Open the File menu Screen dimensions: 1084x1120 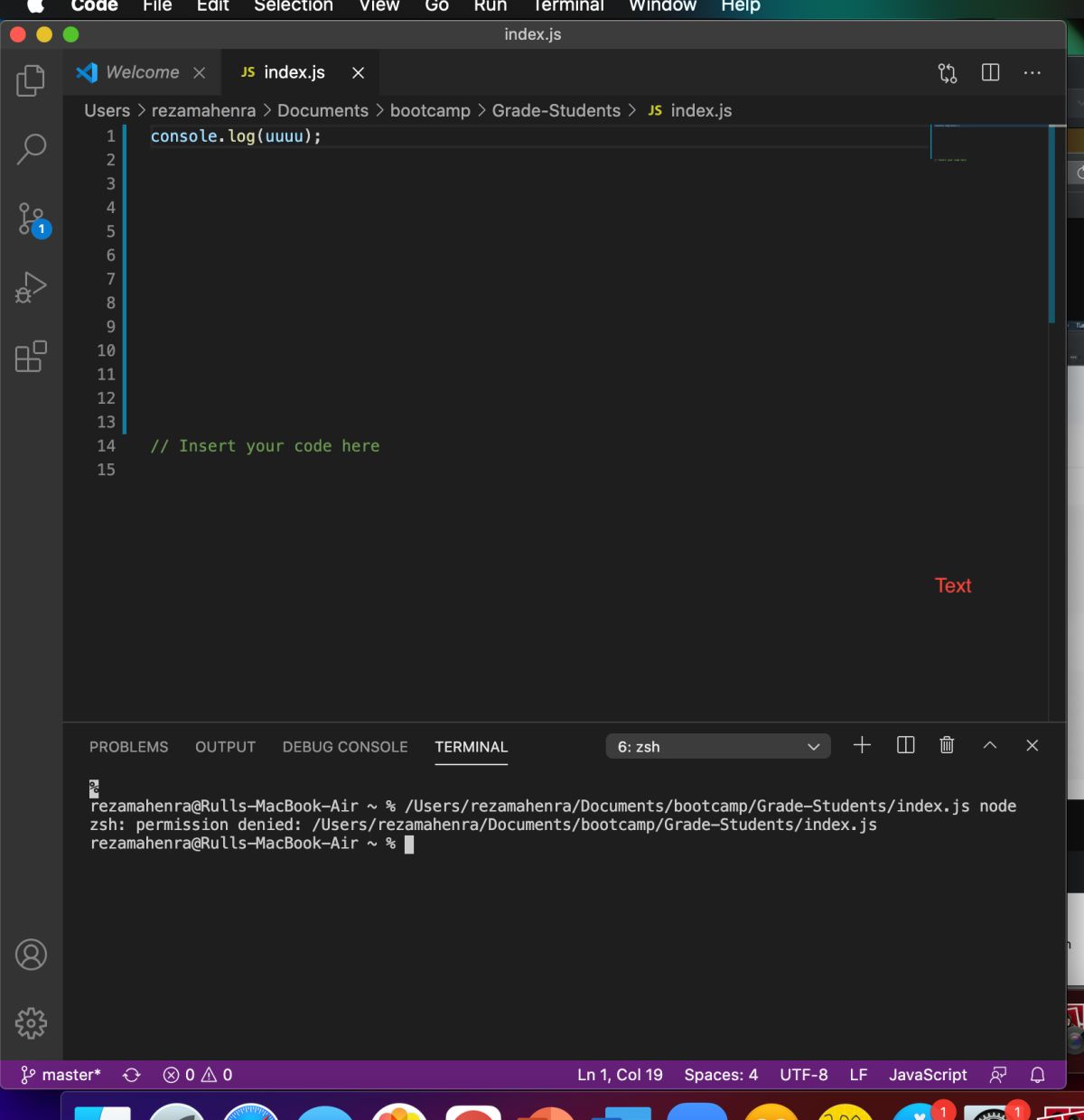click(157, 5)
